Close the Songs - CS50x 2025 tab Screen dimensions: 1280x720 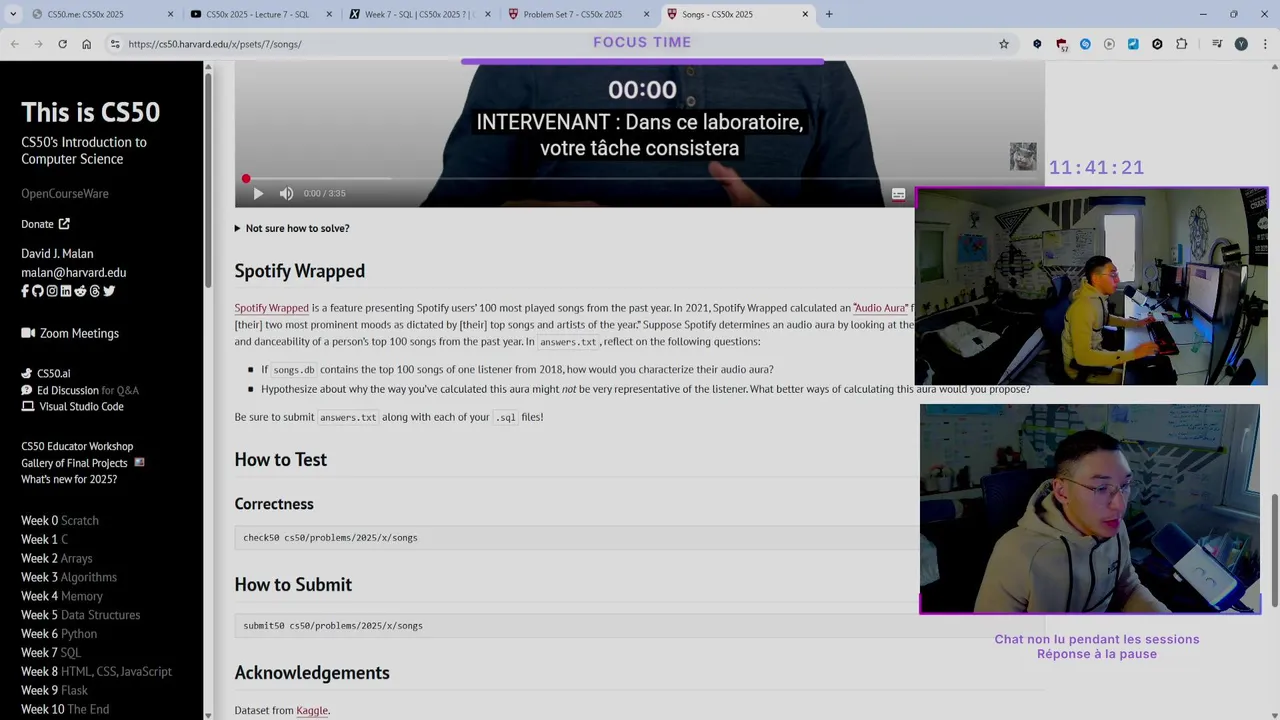(805, 14)
